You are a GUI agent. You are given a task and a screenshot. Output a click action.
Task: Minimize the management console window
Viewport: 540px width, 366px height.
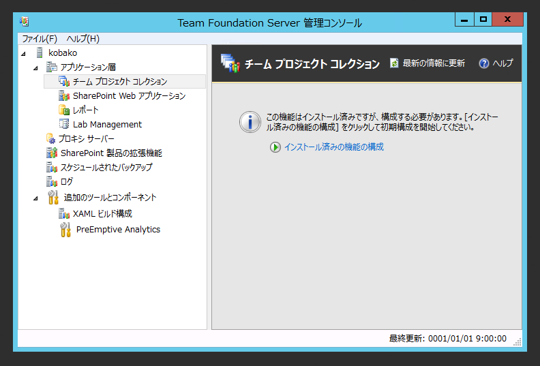click(x=464, y=20)
